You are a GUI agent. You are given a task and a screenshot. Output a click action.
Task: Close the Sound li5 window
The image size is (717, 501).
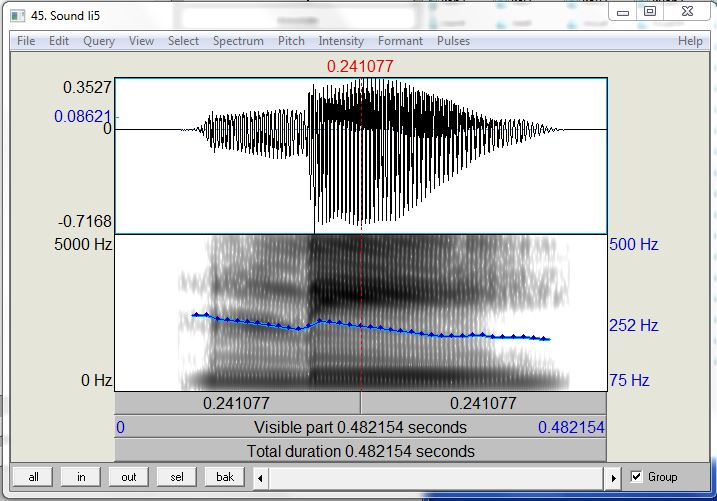pos(687,11)
